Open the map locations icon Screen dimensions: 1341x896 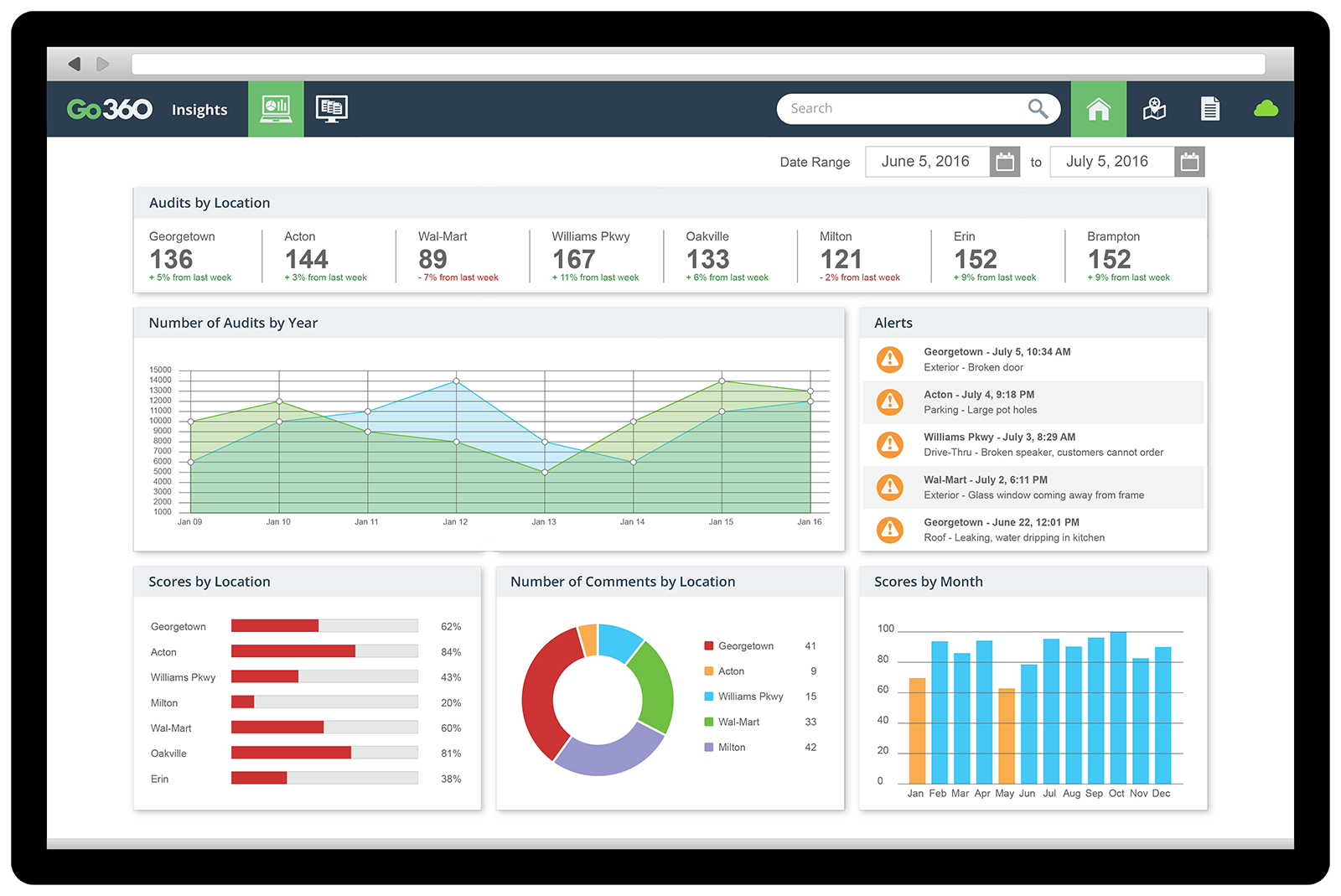point(1154,109)
